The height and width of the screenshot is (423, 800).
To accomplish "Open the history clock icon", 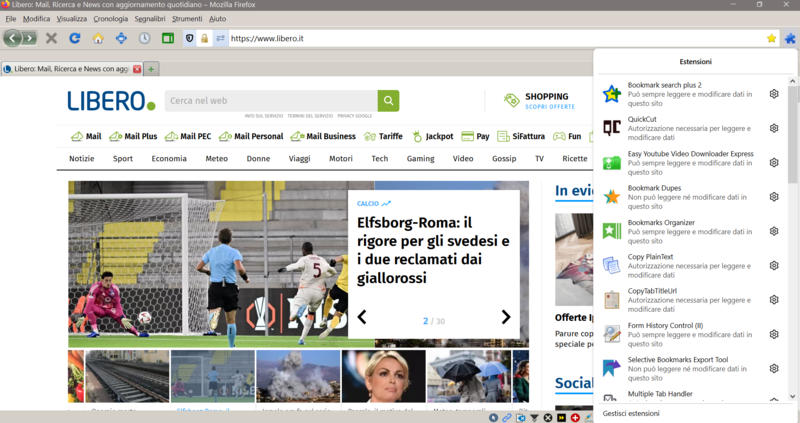I will pos(144,38).
